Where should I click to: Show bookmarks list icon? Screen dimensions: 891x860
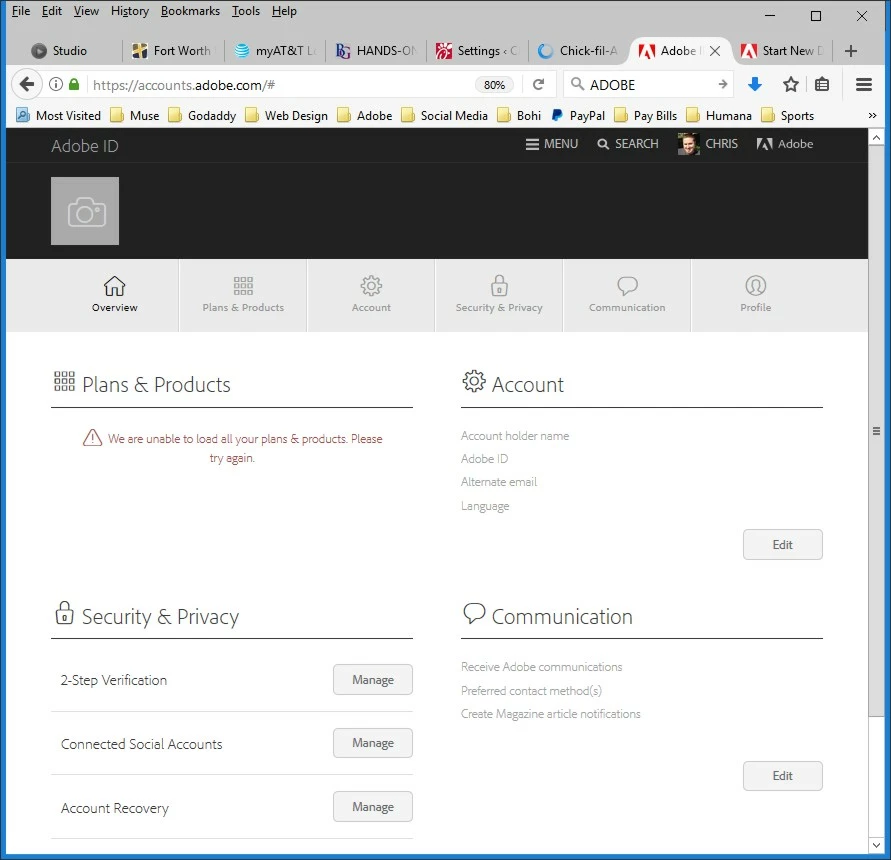pos(822,85)
